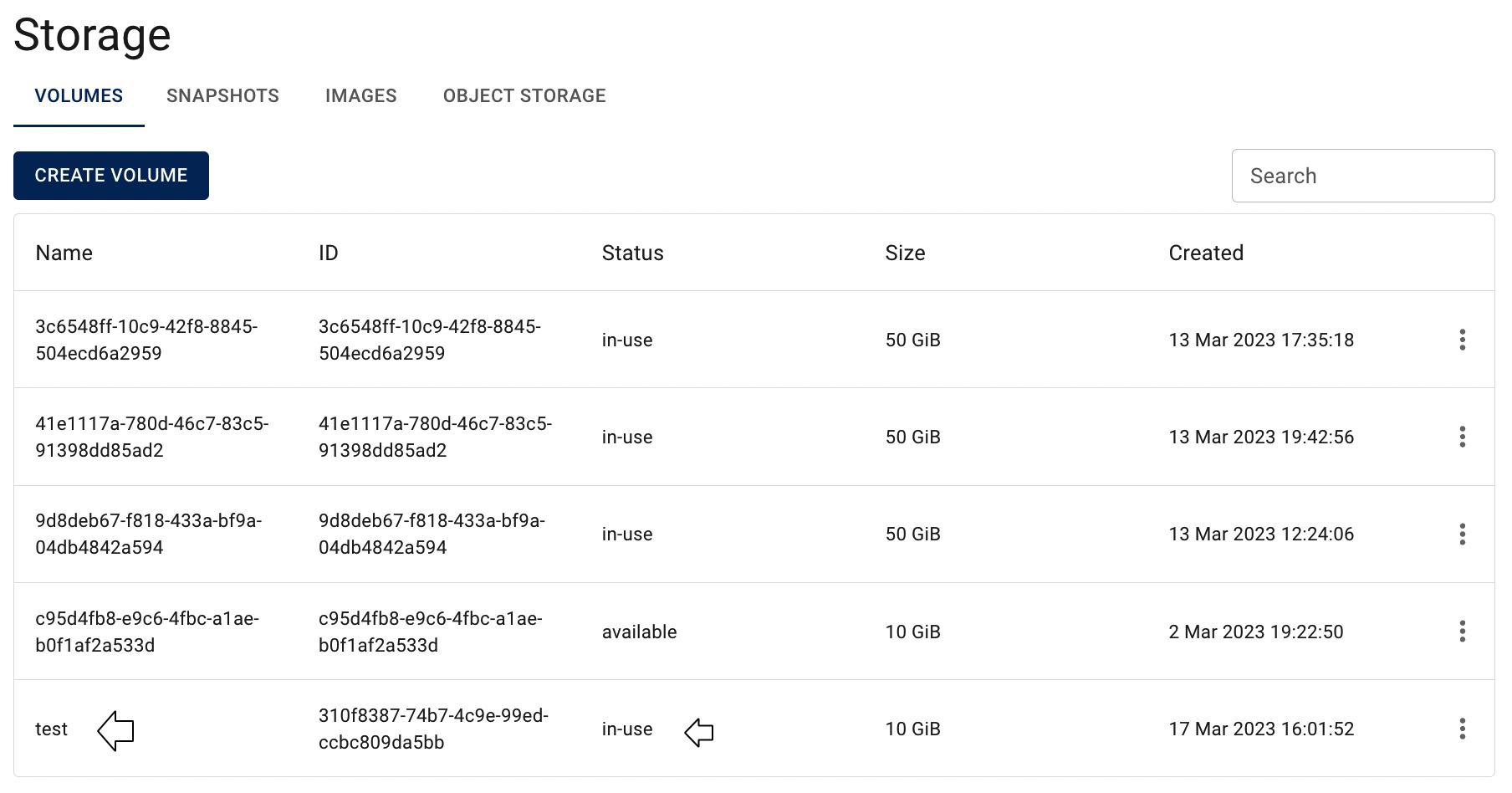Viewport: 1512px width, 793px height.
Task: Click the available status of volume c95d4fb8
Action: coord(640,632)
